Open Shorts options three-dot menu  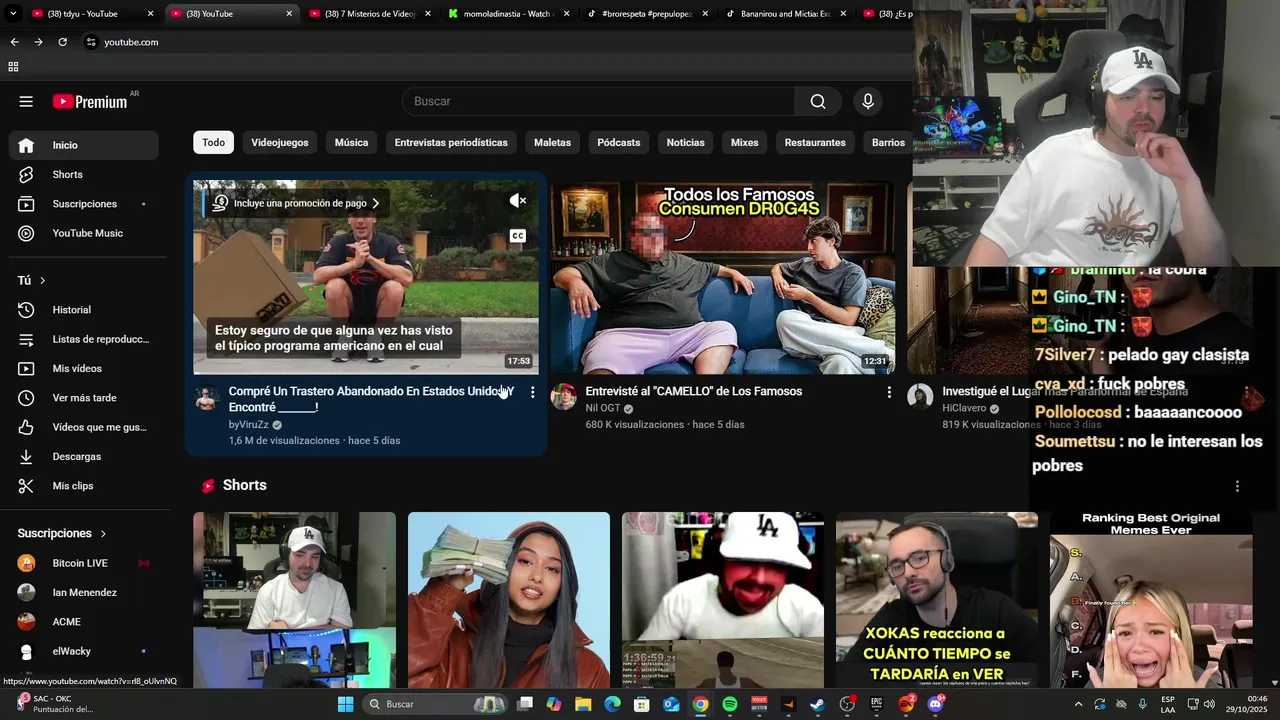click(x=1237, y=486)
